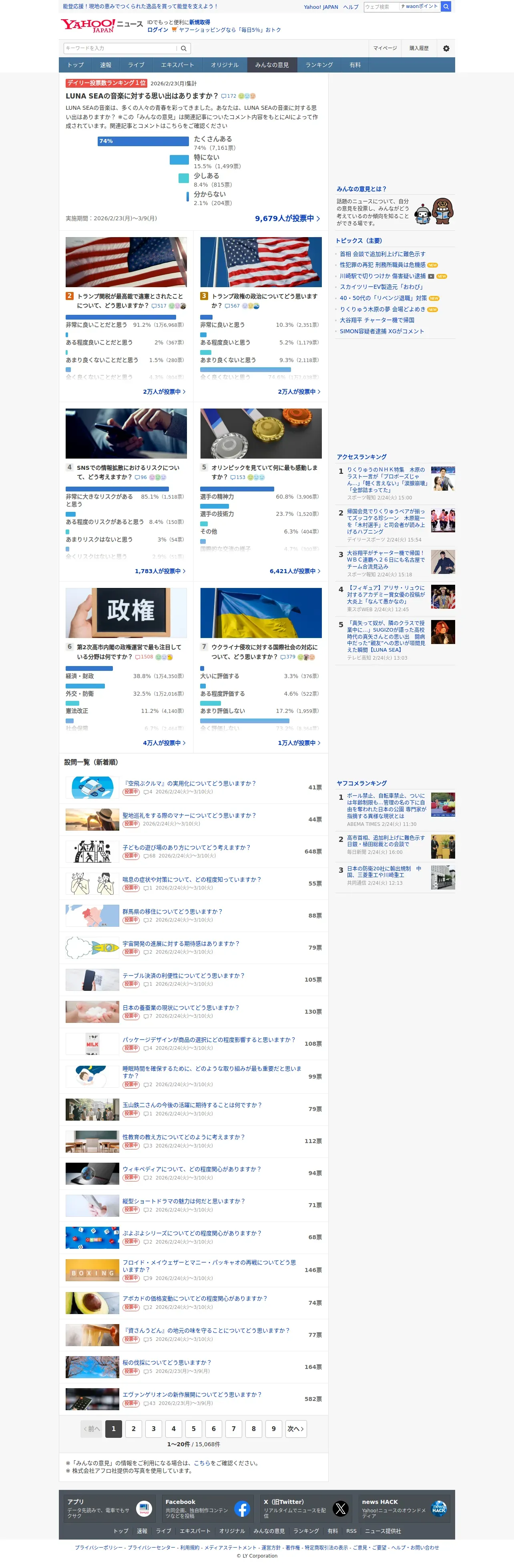Go to pagination page 9

pyautogui.click(x=274, y=1429)
